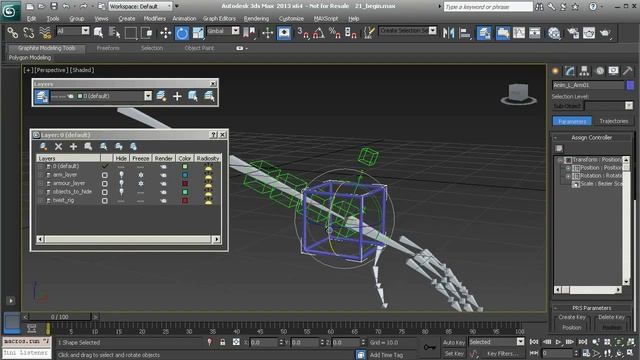Image resolution: width=640 pixels, height=360 pixels.
Task: Open Material Editor icon
Action: (554, 33)
